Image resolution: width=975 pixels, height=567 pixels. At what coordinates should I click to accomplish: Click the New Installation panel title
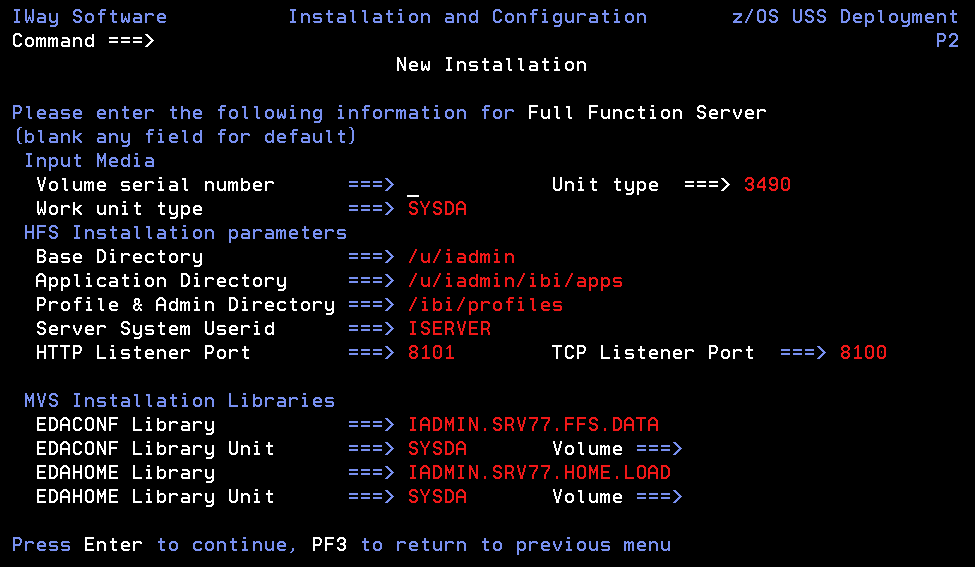[491, 65]
